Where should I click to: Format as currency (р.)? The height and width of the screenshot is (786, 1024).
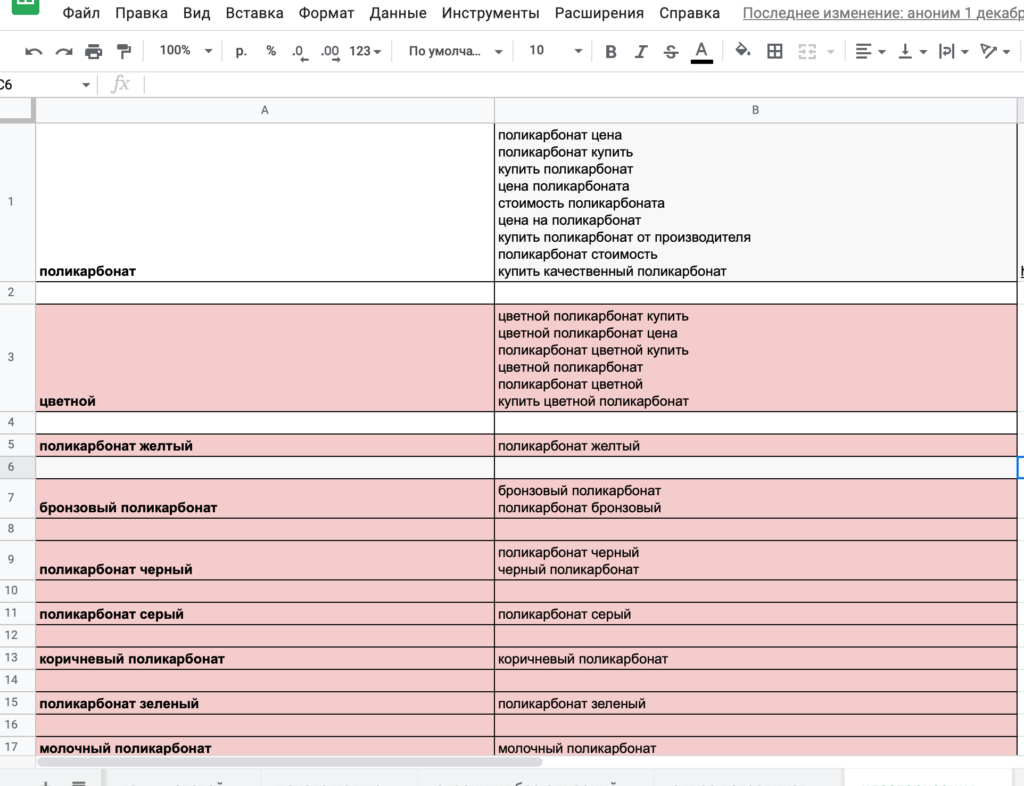(x=241, y=51)
